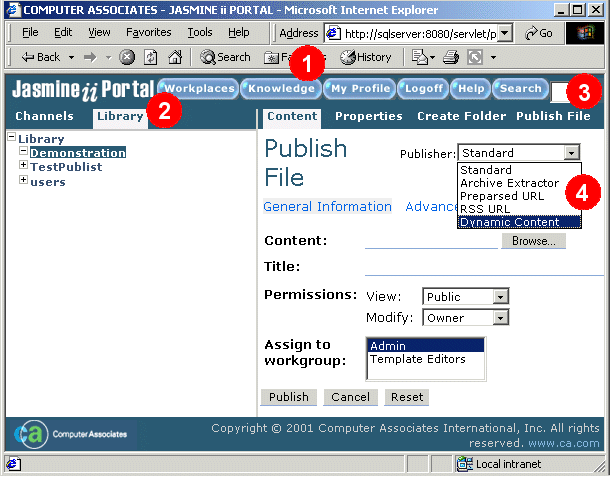This screenshot has width=610, height=477.
Task: Click the portal Search button
Action: point(521,89)
